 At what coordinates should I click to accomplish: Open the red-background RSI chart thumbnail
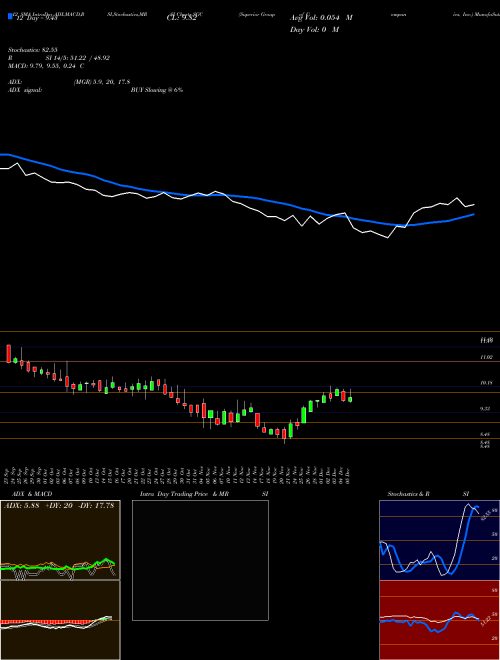pos(439,620)
